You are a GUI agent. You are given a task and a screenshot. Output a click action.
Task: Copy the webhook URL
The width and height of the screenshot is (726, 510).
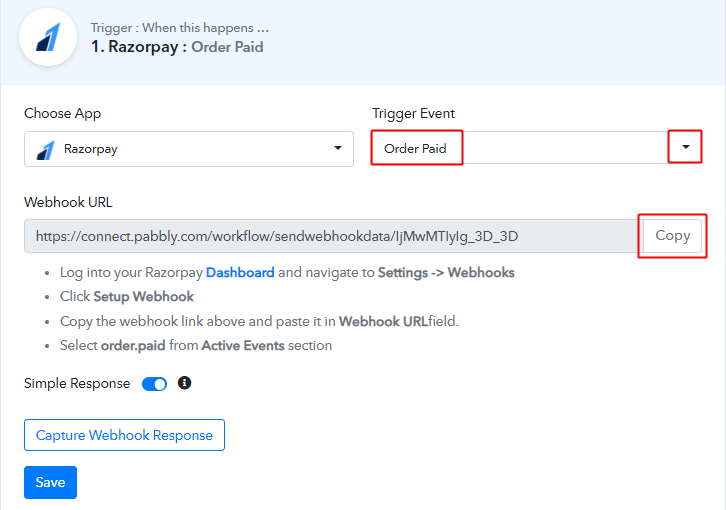click(672, 235)
